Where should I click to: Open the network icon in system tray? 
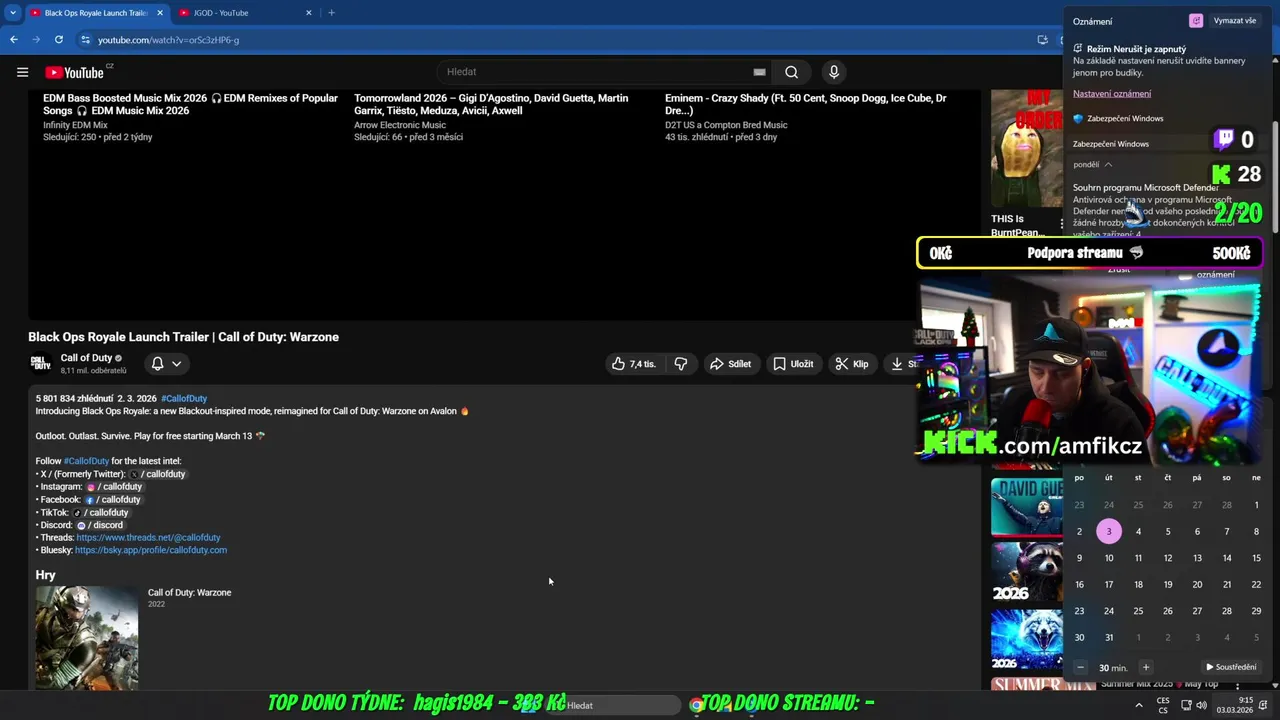point(1184,705)
